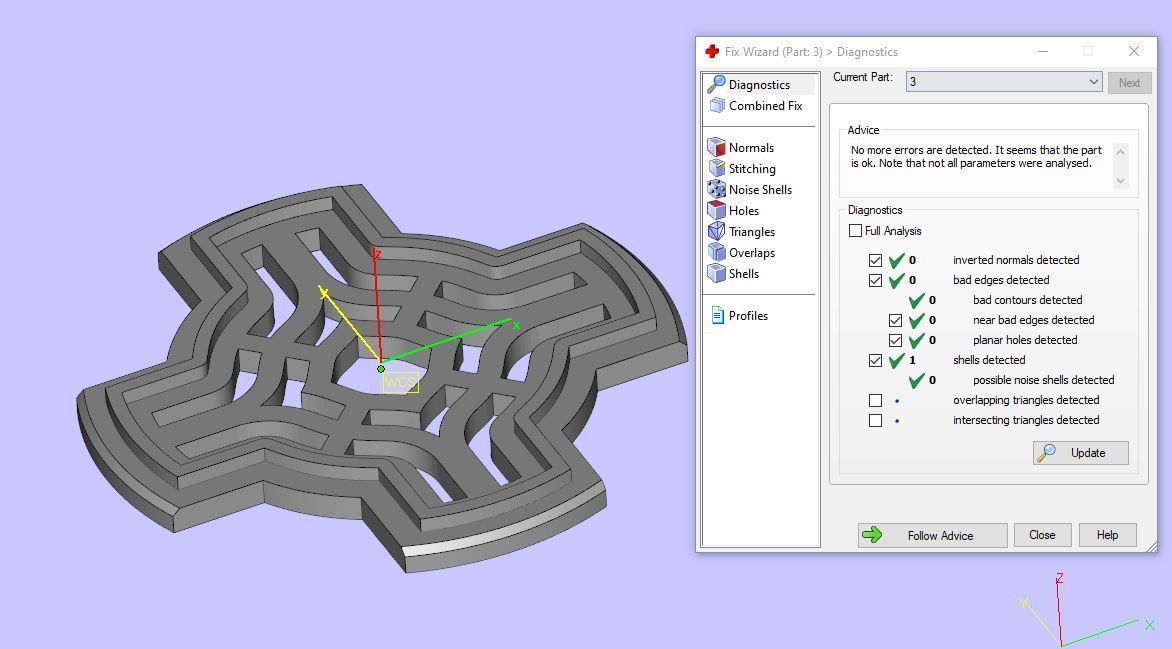The height and width of the screenshot is (649, 1172).
Task: Click 'possible noise shells detected' text
Action: (x=1043, y=380)
